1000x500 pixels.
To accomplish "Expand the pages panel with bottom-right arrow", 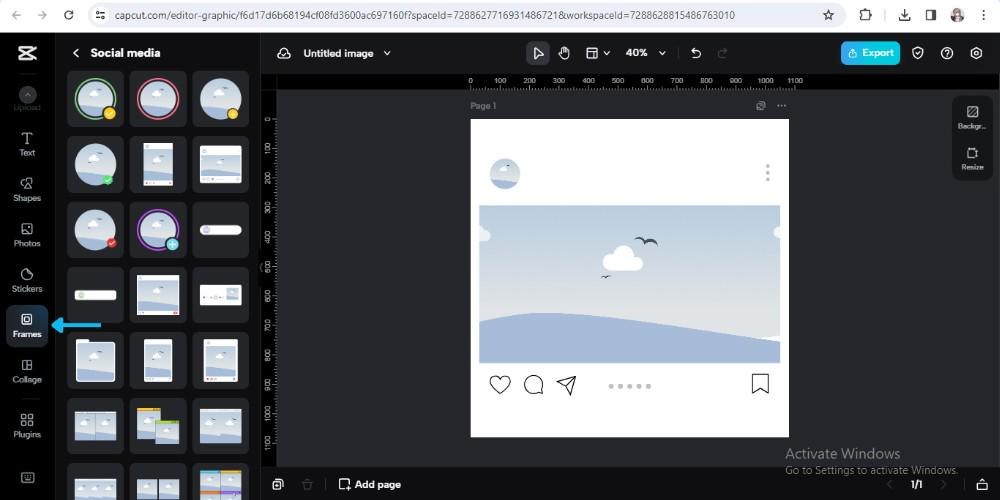I will tap(982, 485).
